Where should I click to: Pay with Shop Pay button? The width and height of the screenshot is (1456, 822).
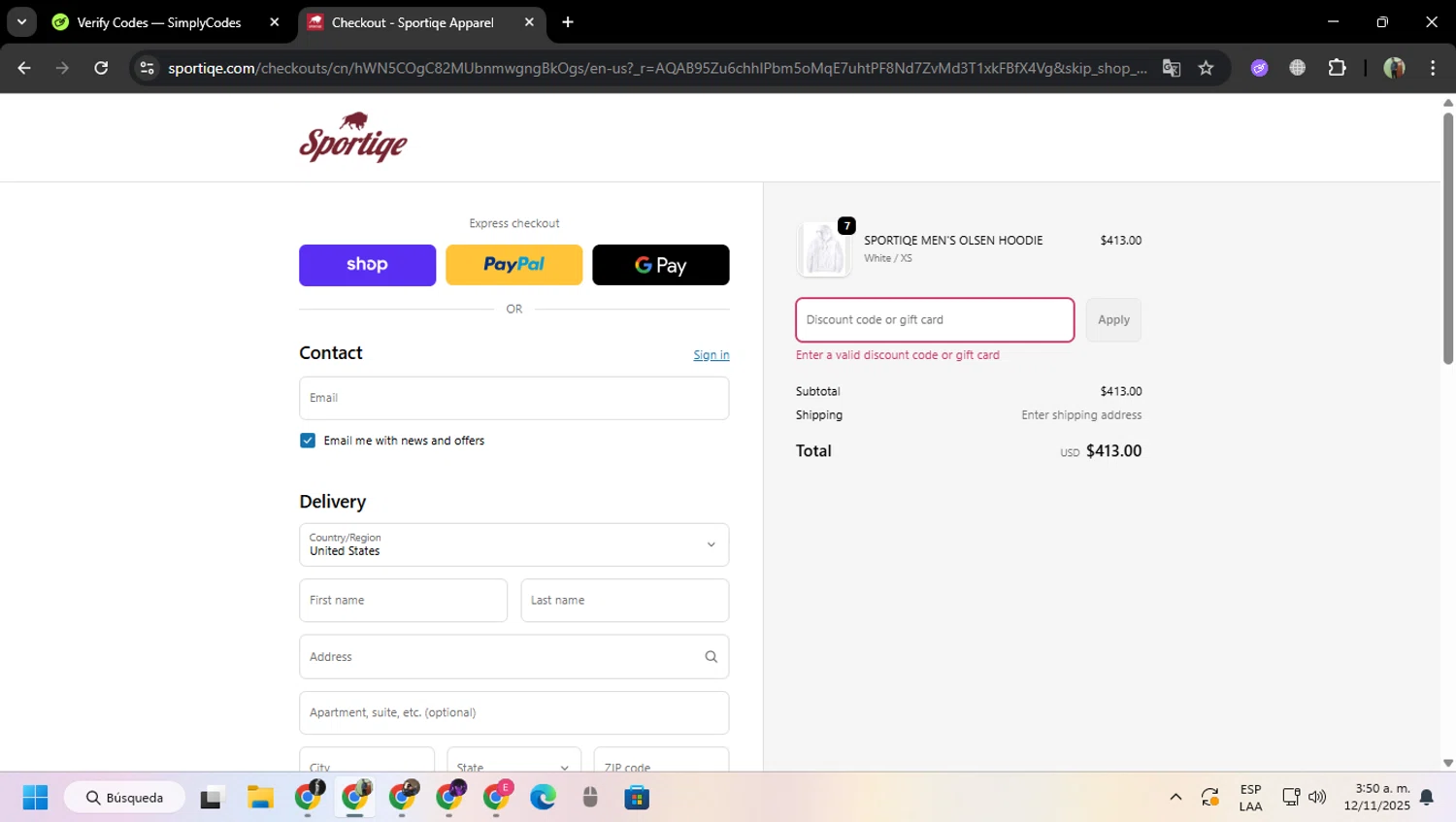tap(367, 265)
